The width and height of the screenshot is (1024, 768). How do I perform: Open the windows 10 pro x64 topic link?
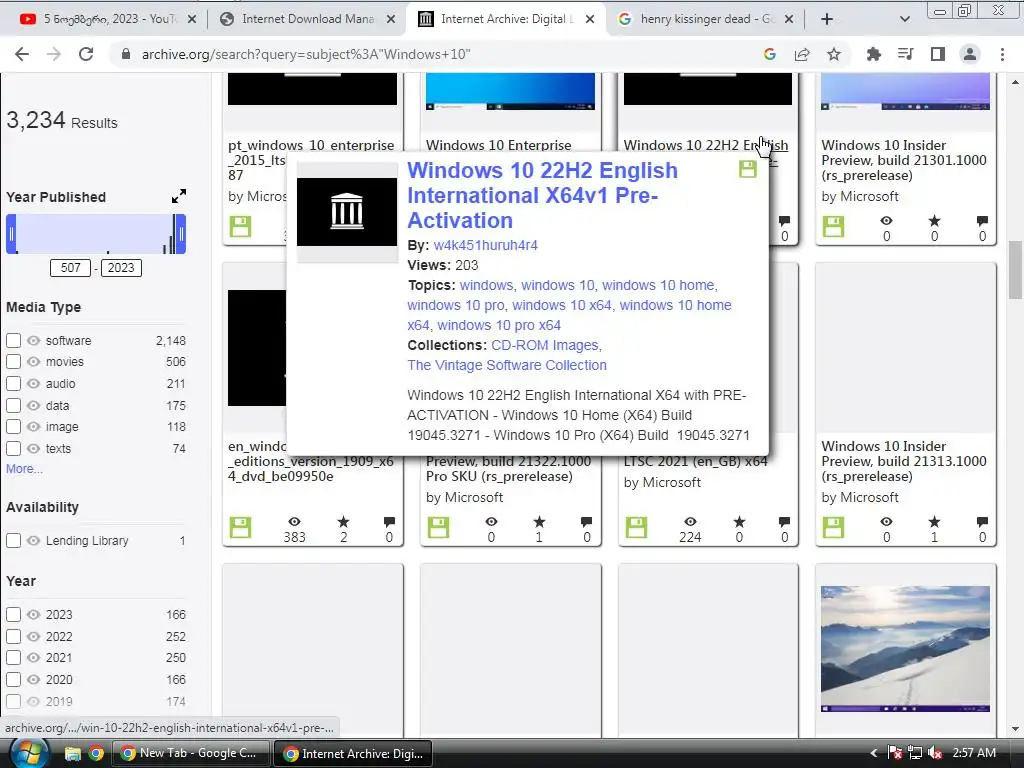(x=499, y=325)
